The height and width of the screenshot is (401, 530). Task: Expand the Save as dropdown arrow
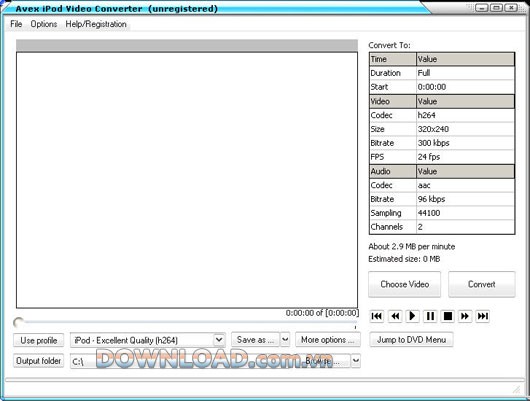[x=285, y=339]
